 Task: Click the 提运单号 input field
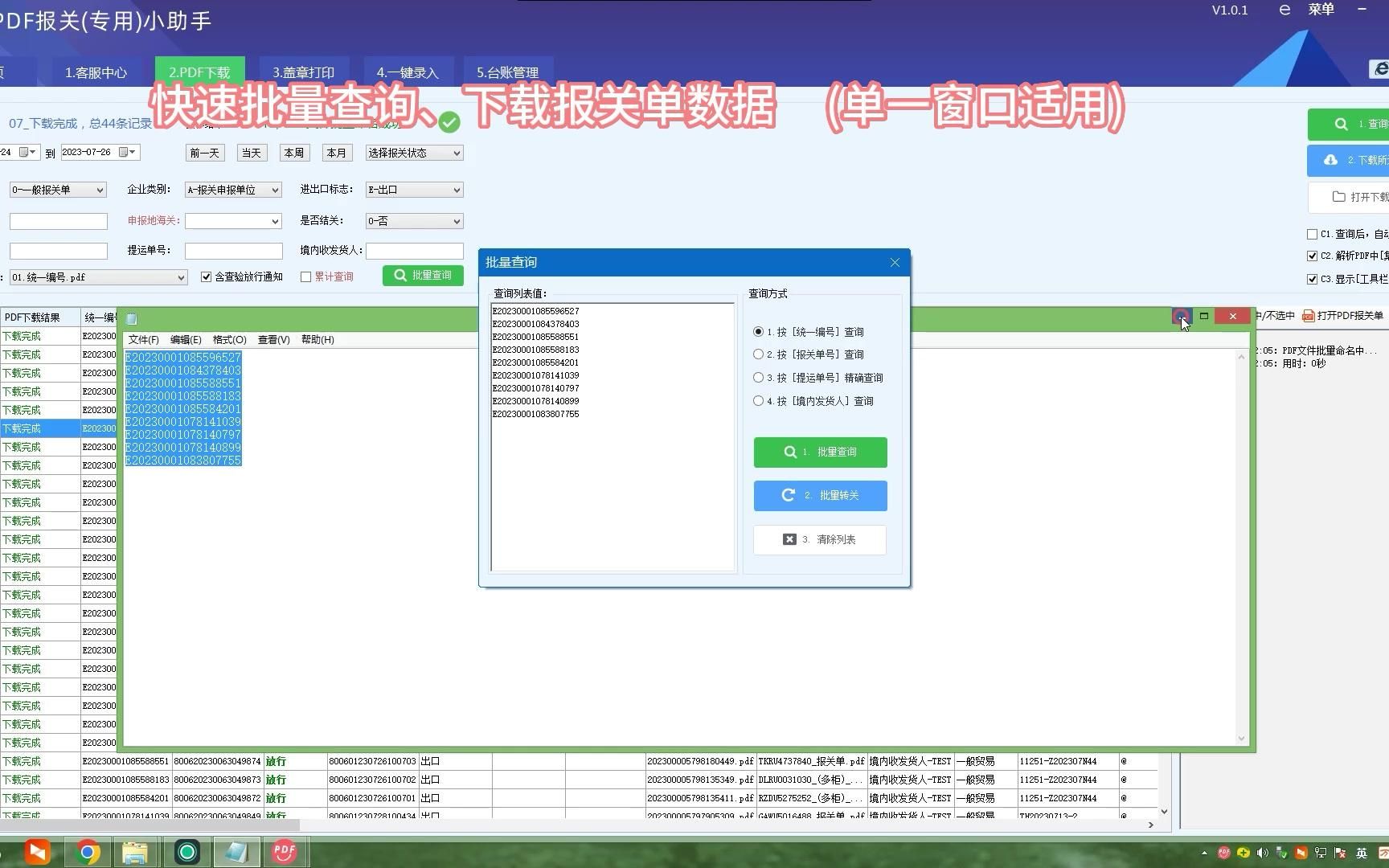point(233,251)
